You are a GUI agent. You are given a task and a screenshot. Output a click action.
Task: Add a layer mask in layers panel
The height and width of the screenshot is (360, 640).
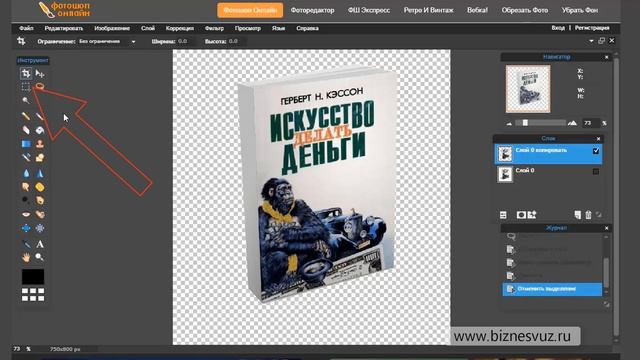pos(521,215)
